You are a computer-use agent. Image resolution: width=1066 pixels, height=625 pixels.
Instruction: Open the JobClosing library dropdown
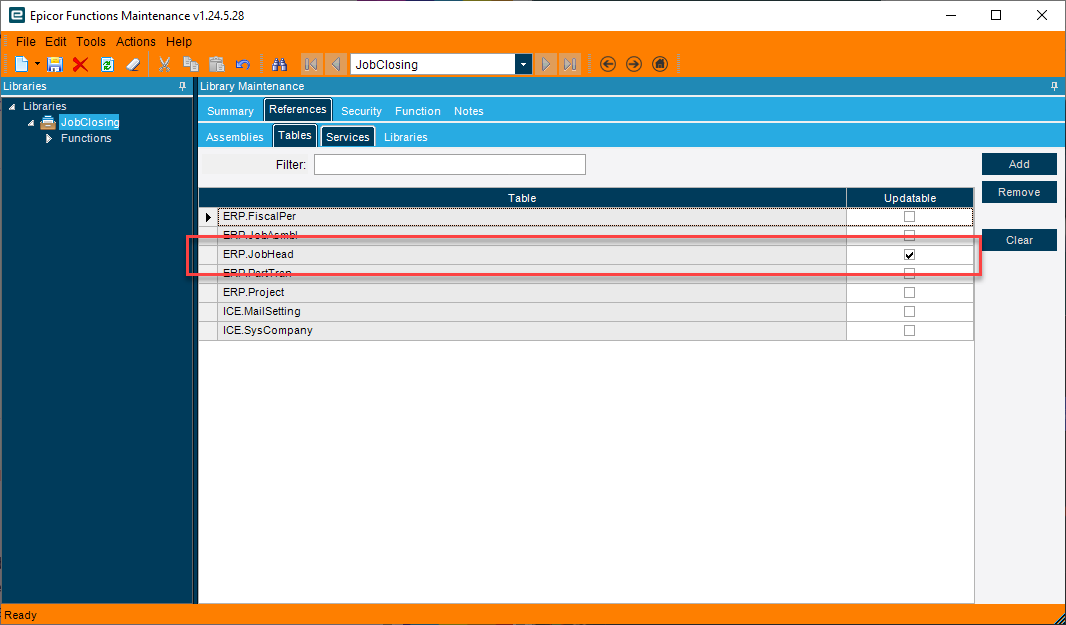[x=523, y=65]
